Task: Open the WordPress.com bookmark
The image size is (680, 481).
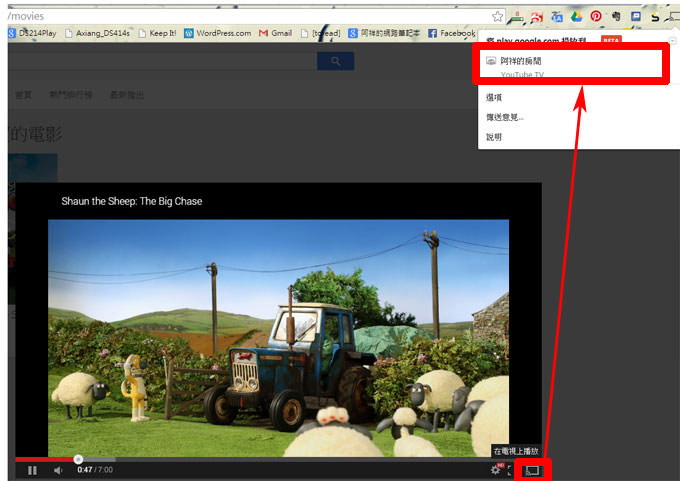Action: (218, 33)
